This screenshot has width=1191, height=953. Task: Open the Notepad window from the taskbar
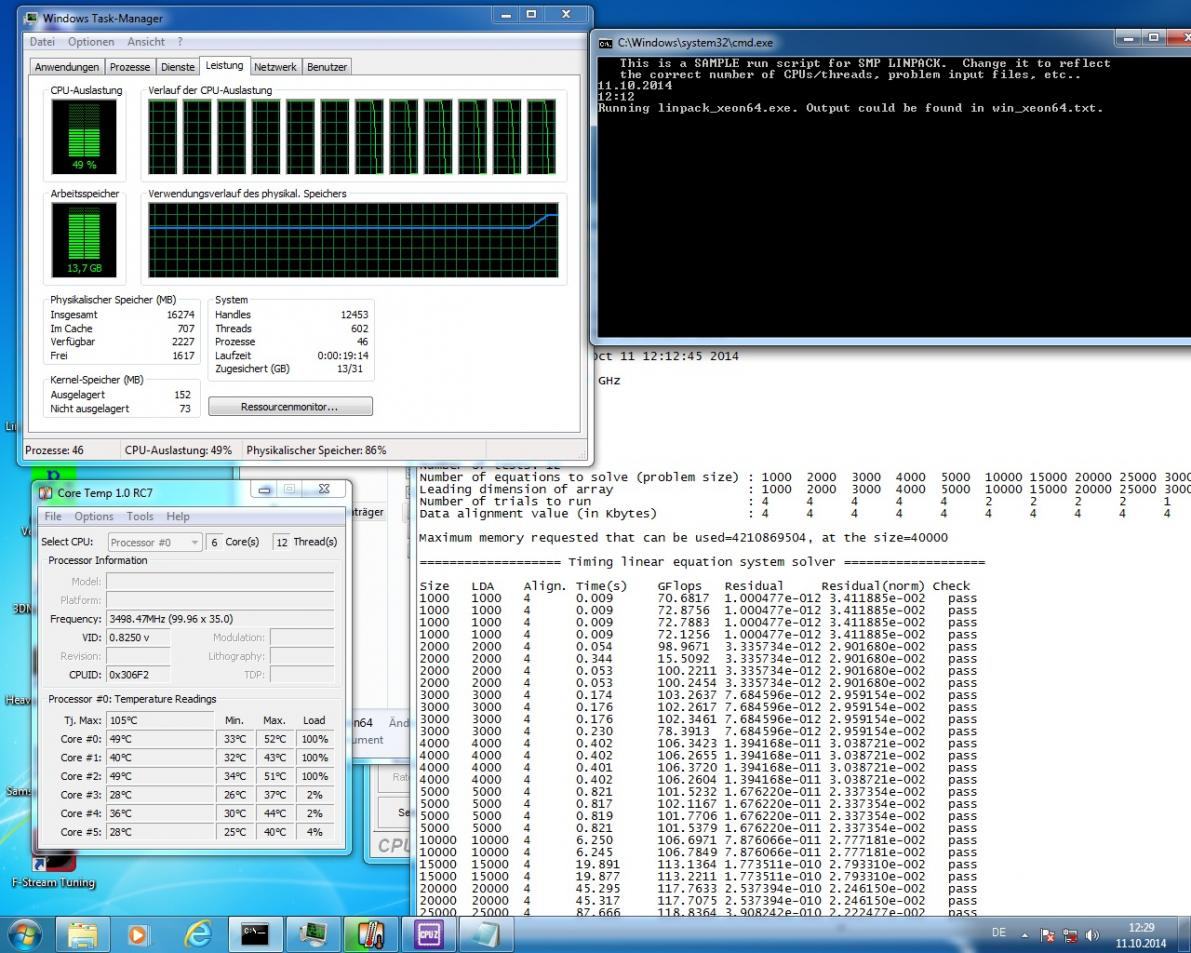tap(485, 934)
